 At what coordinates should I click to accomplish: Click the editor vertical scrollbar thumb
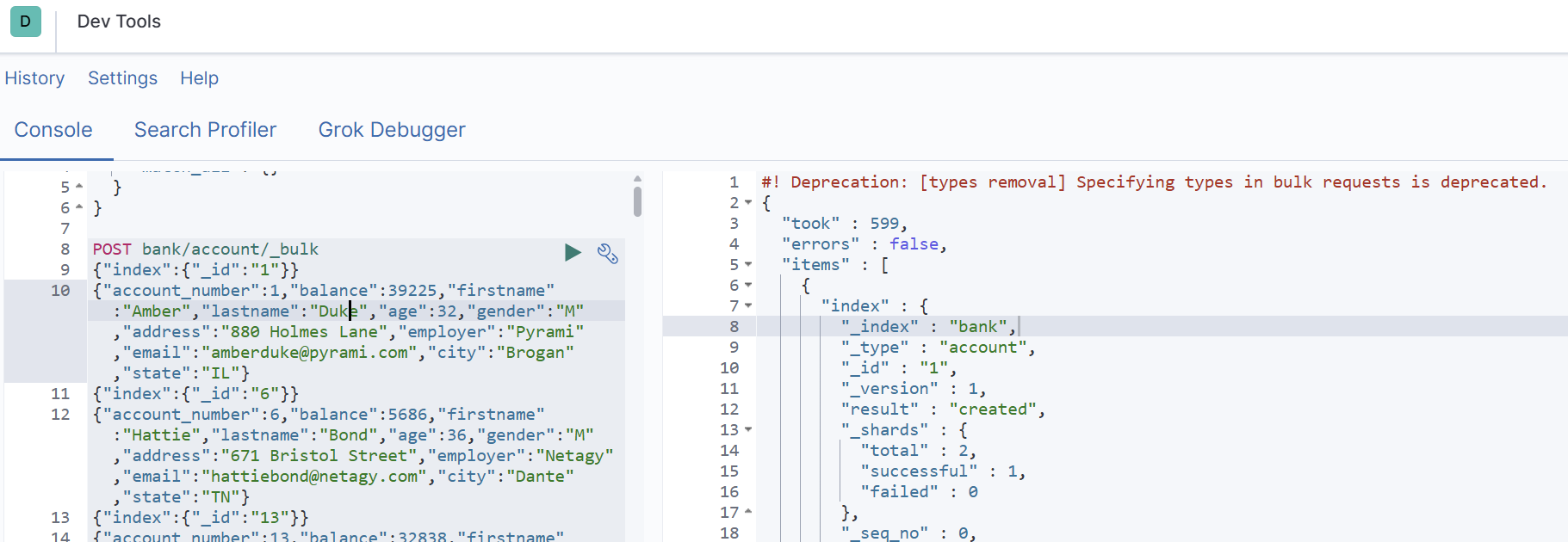pyautogui.click(x=637, y=201)
